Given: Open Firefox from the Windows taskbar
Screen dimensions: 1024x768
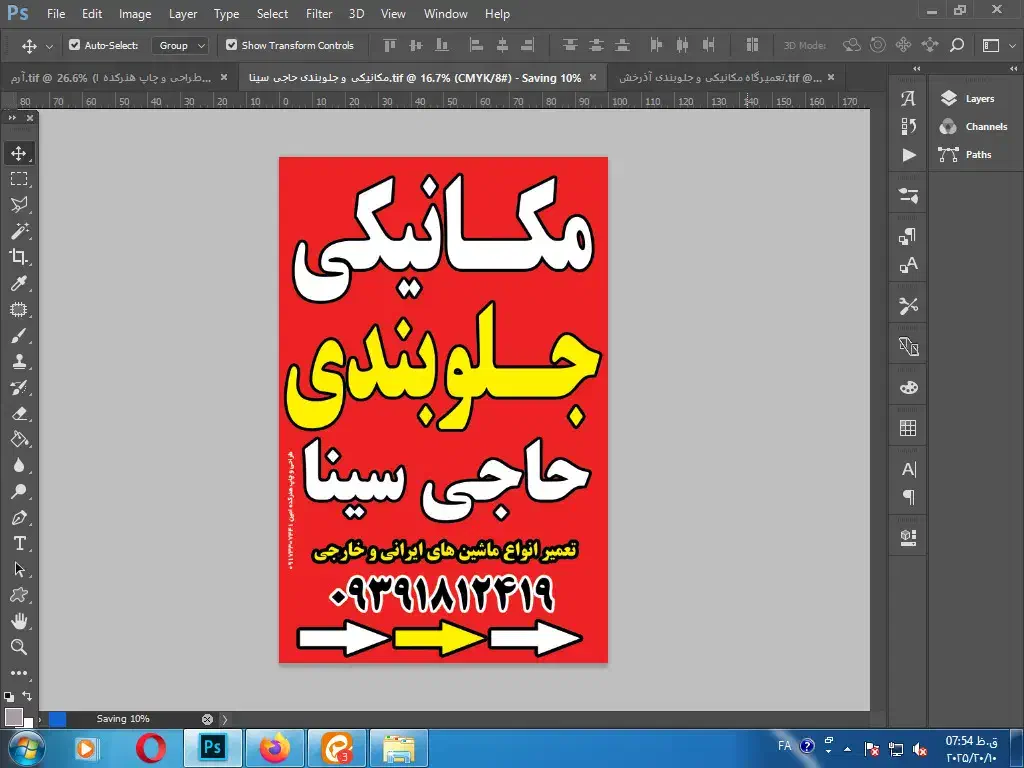Looking at the screenshot, I should pyautogui.click(x=273, y=747).
